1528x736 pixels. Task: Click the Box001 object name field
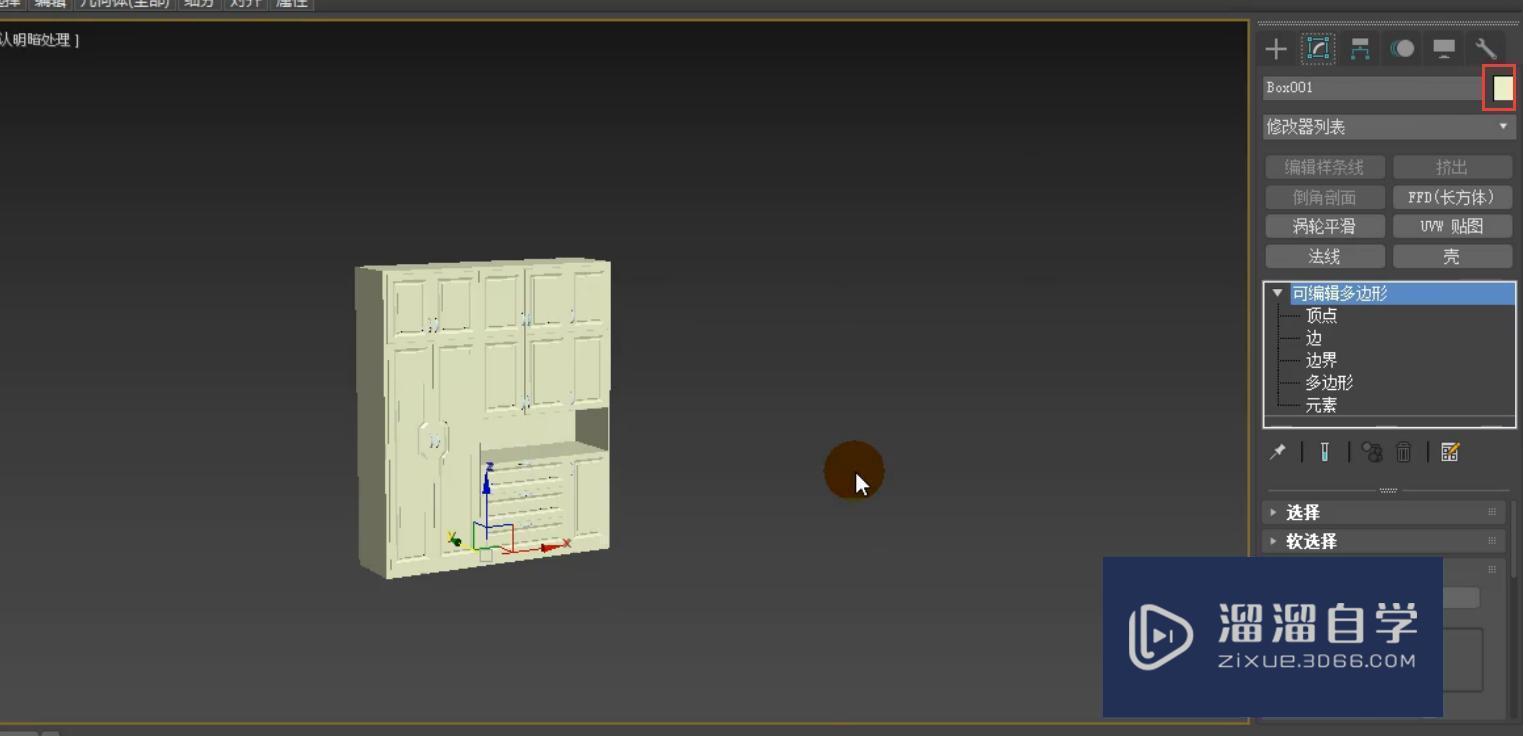point(1371,88)
